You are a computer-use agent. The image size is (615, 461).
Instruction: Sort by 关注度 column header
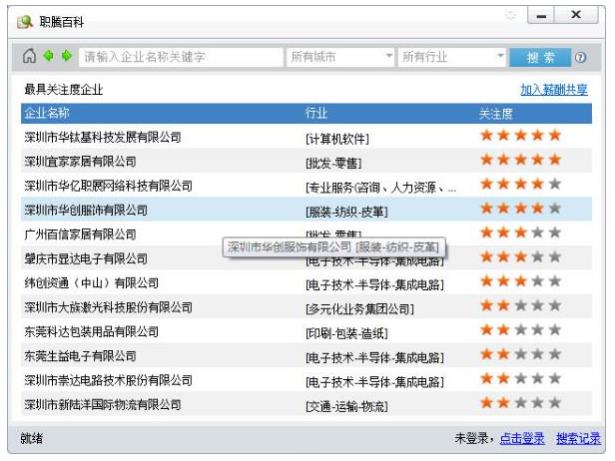[496, 113]
